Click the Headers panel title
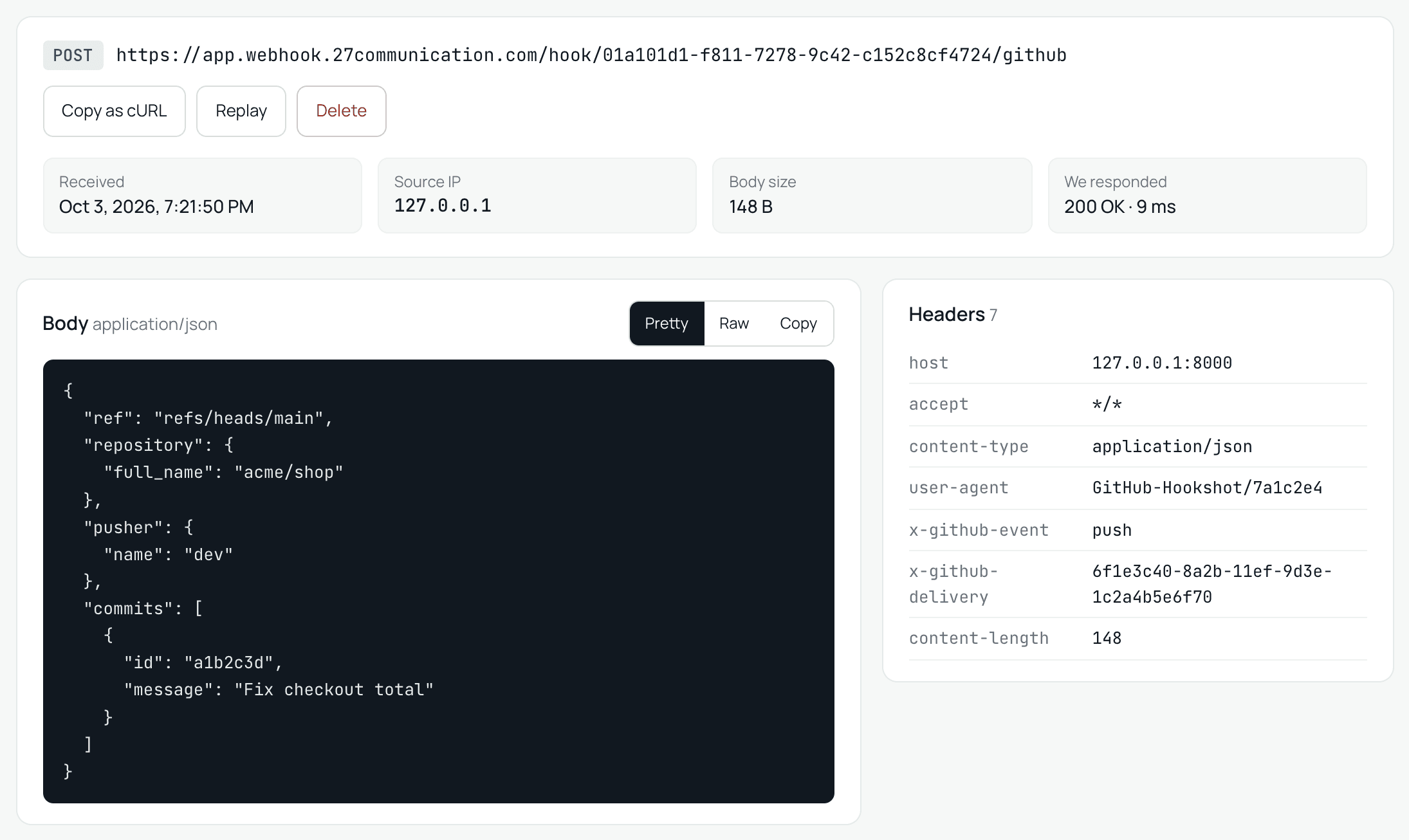The height and width of the screenshot is (840, 1409). (947, 315)
